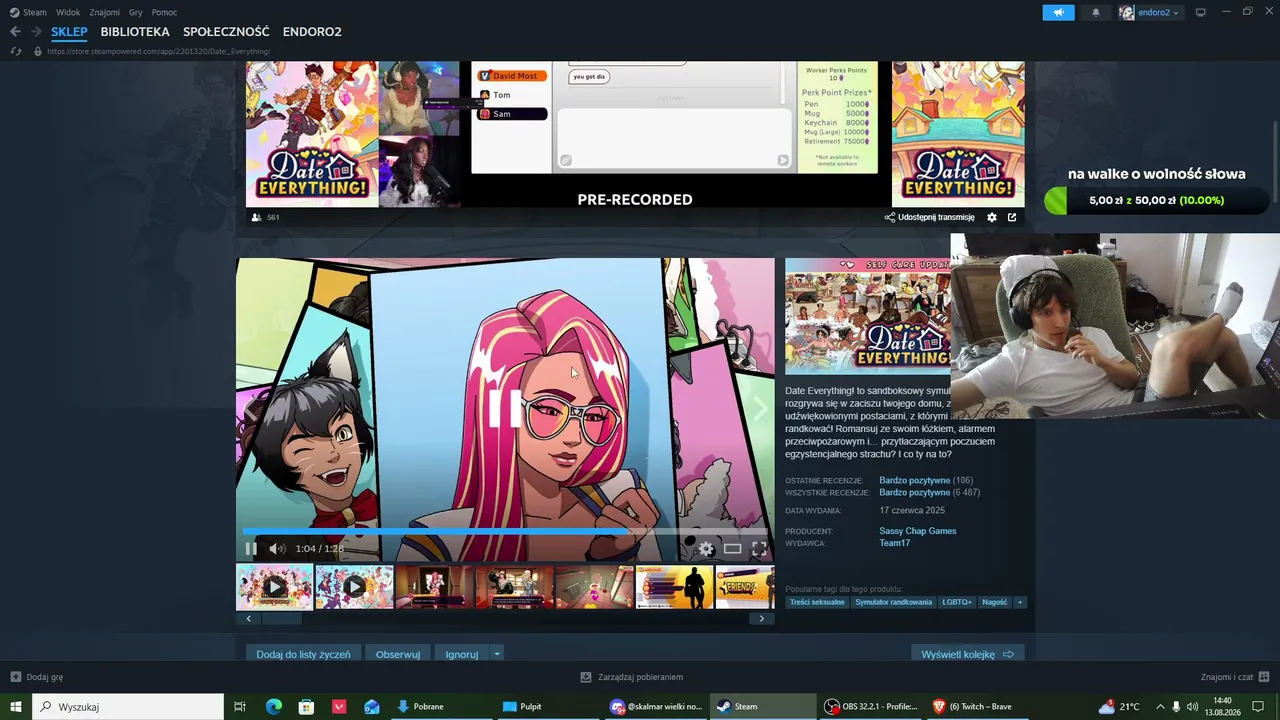
Task: Open Znajomi i czat panel
Action: (1235, 677)
